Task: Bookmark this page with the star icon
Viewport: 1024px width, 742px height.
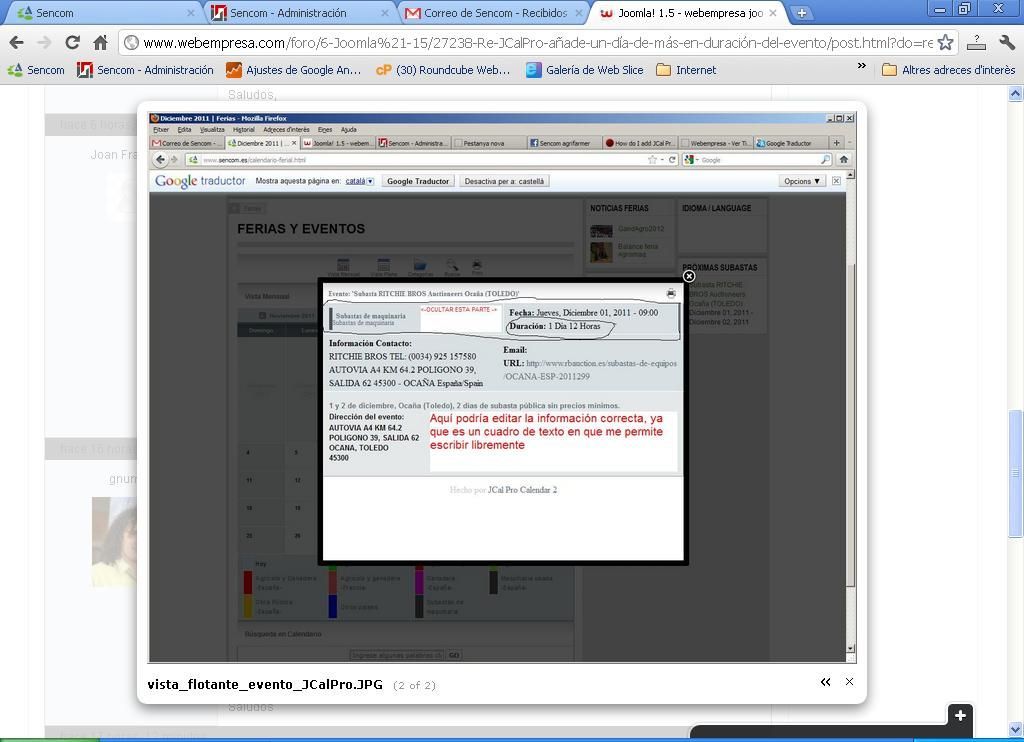Action: coord(945,43)
